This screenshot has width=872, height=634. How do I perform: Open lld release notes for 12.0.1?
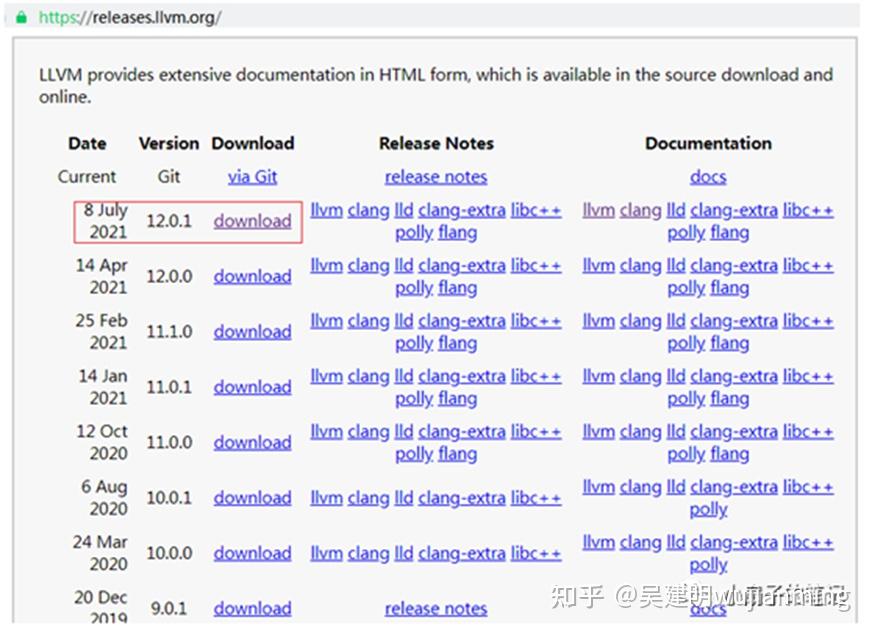point(404,210)
